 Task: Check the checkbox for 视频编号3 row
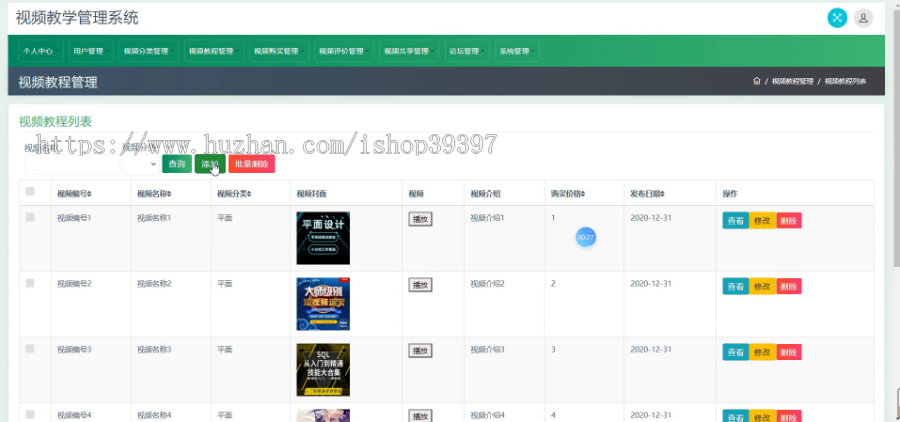tap(30, 349)
